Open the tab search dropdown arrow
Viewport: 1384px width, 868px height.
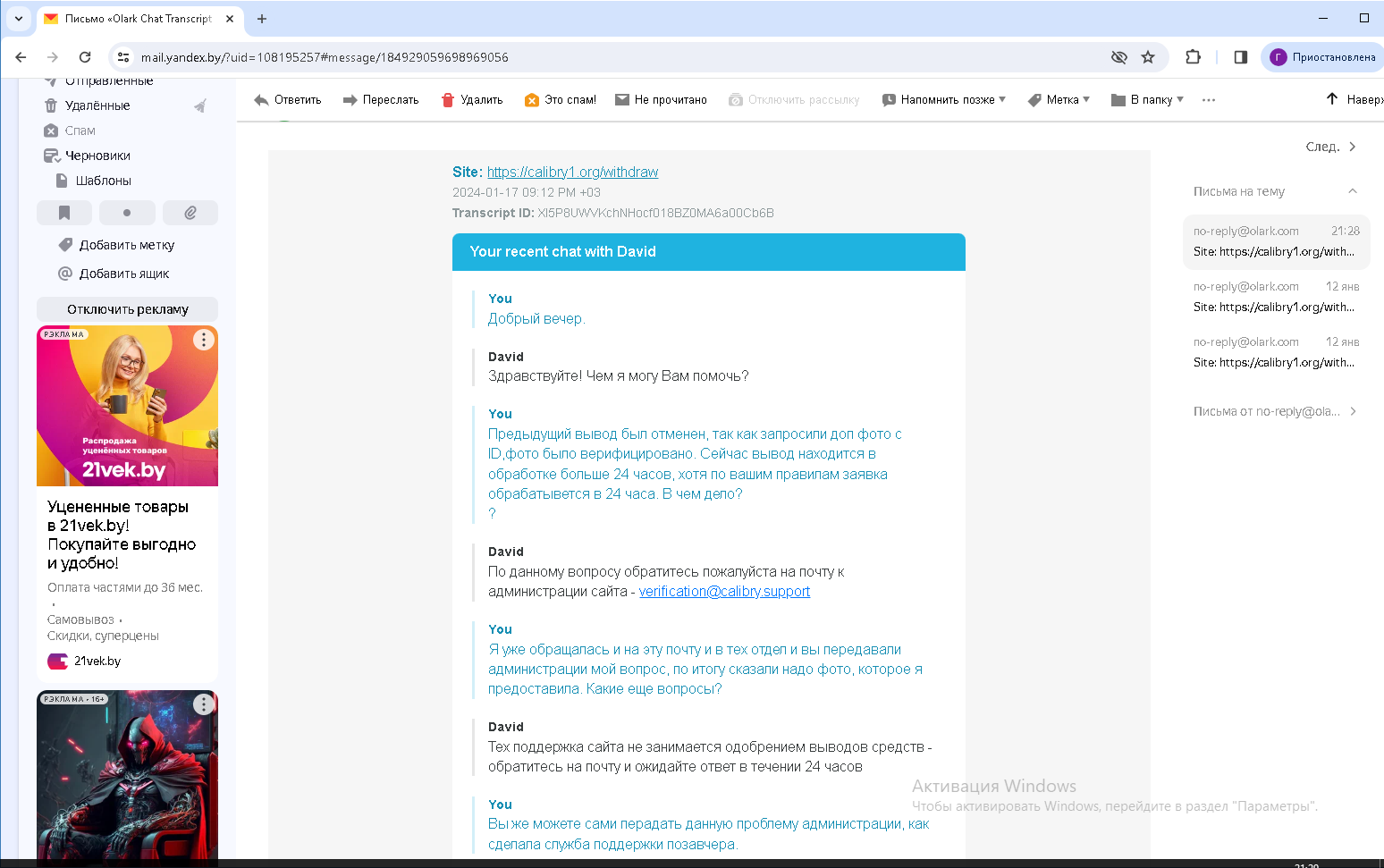[18, 19]
